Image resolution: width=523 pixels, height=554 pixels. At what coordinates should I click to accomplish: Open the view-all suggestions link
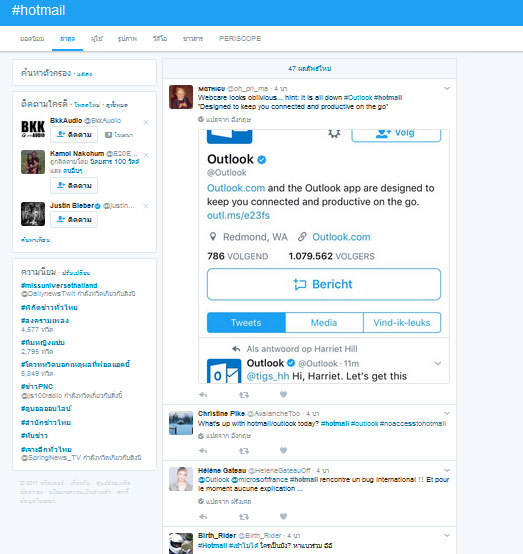point(117,105)
